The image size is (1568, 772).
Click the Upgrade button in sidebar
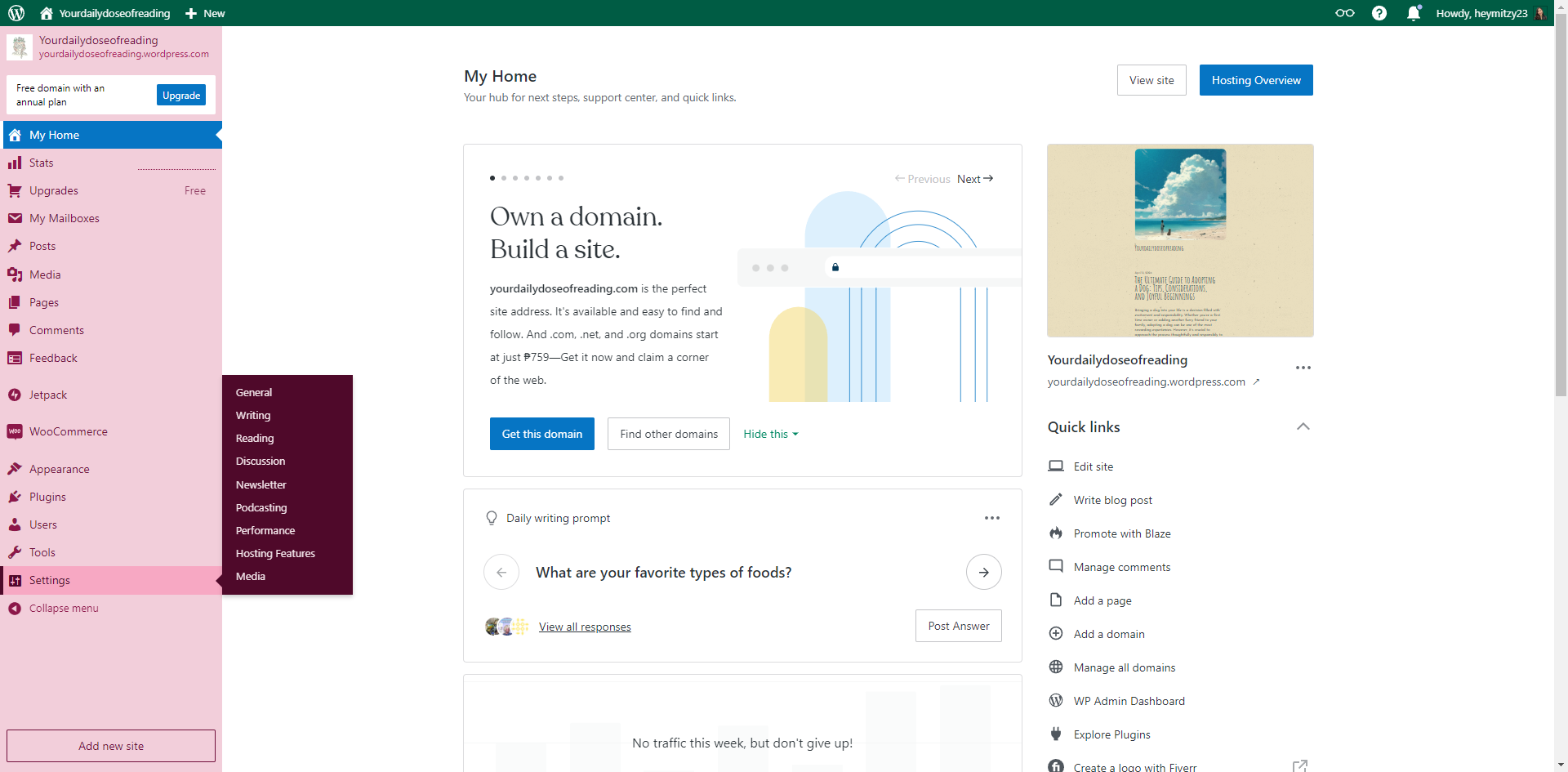pyautogui.click(x=181, y=95)
